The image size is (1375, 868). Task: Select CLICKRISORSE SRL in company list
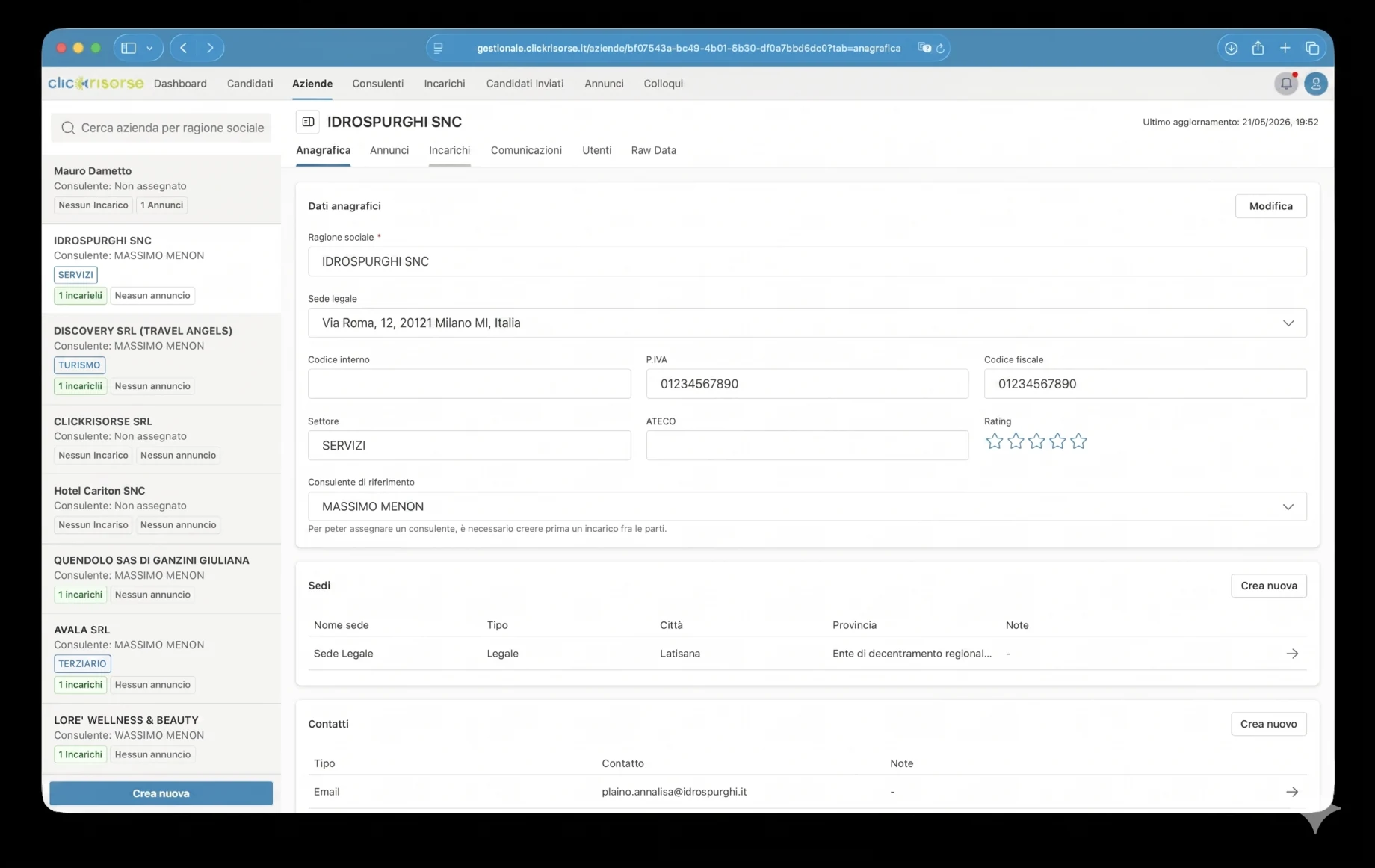point(161,439)
